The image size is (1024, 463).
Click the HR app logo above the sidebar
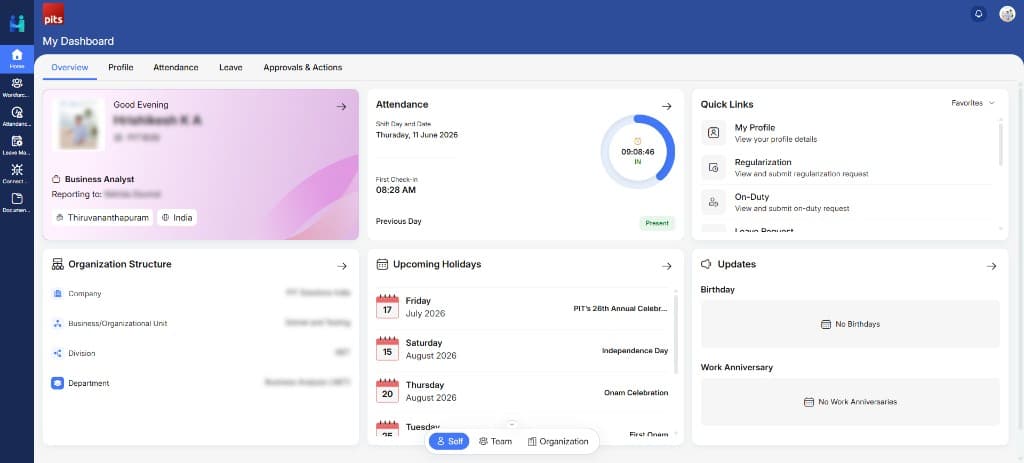(17, 22)
